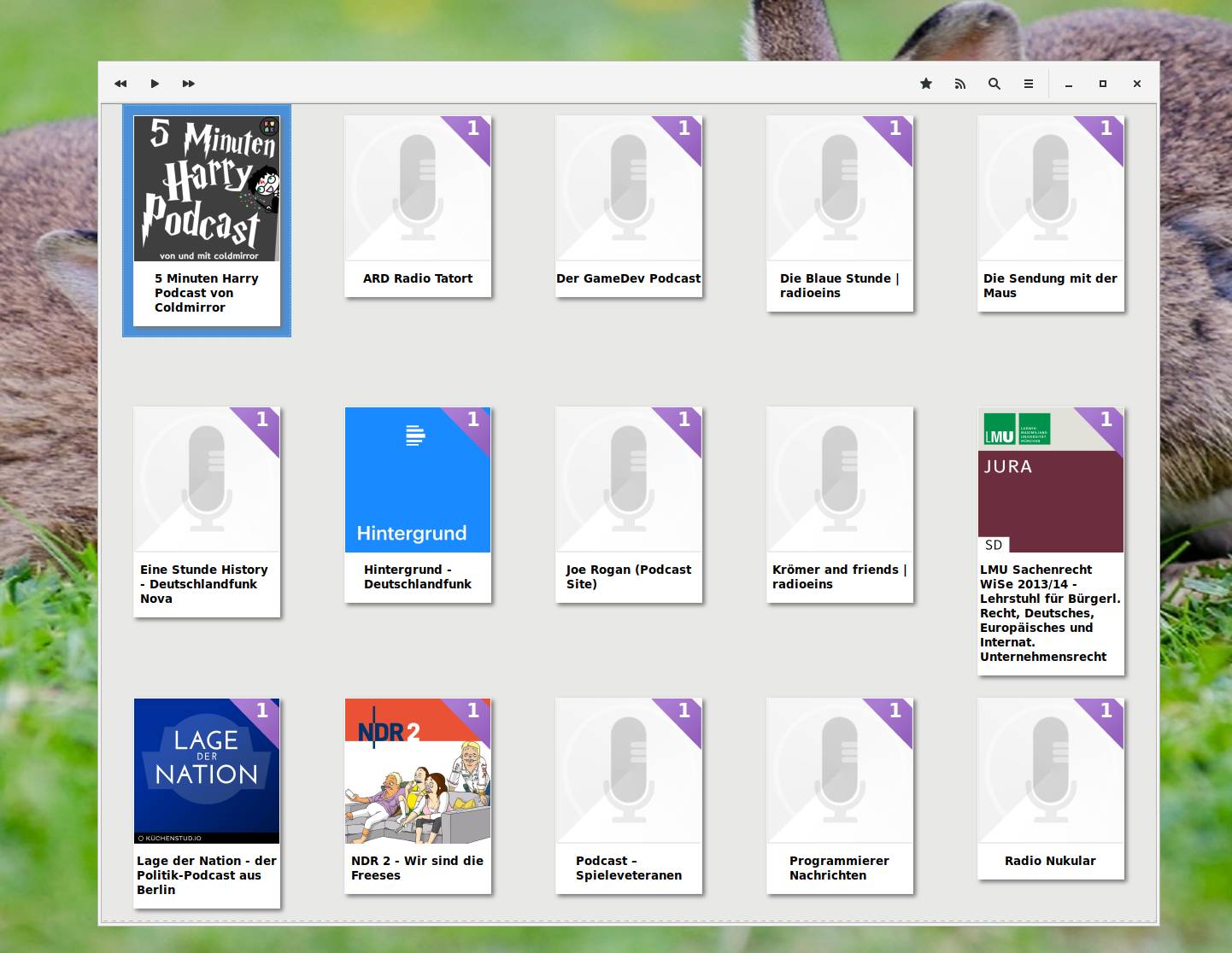Click the Radio Nukular label

[x=1050, y=861]
